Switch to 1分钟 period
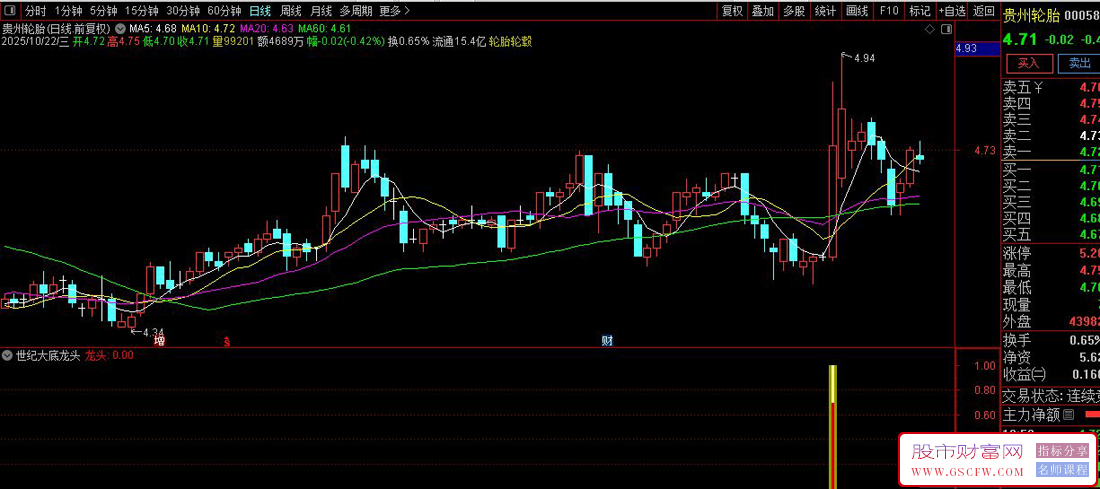 pyautogui.click(x=69, y=11)
